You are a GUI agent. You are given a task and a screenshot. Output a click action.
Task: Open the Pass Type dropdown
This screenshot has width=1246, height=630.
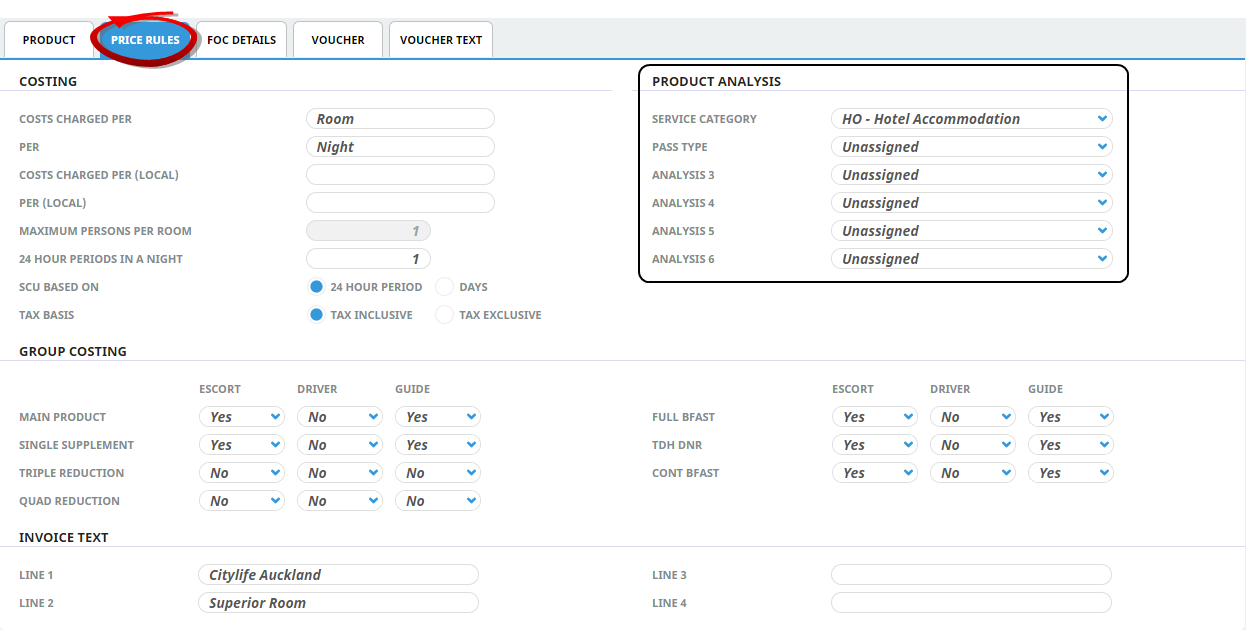(971, 147)
